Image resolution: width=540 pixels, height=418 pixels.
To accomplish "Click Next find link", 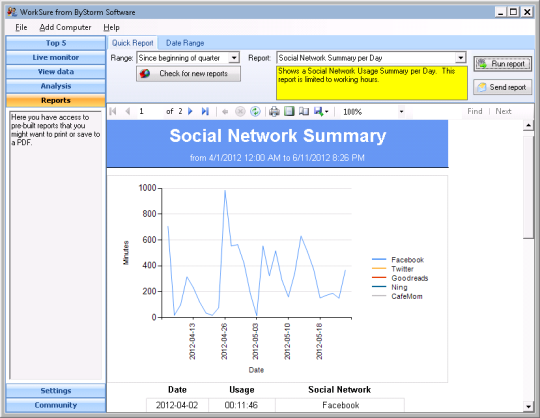I will coord(503,111).
